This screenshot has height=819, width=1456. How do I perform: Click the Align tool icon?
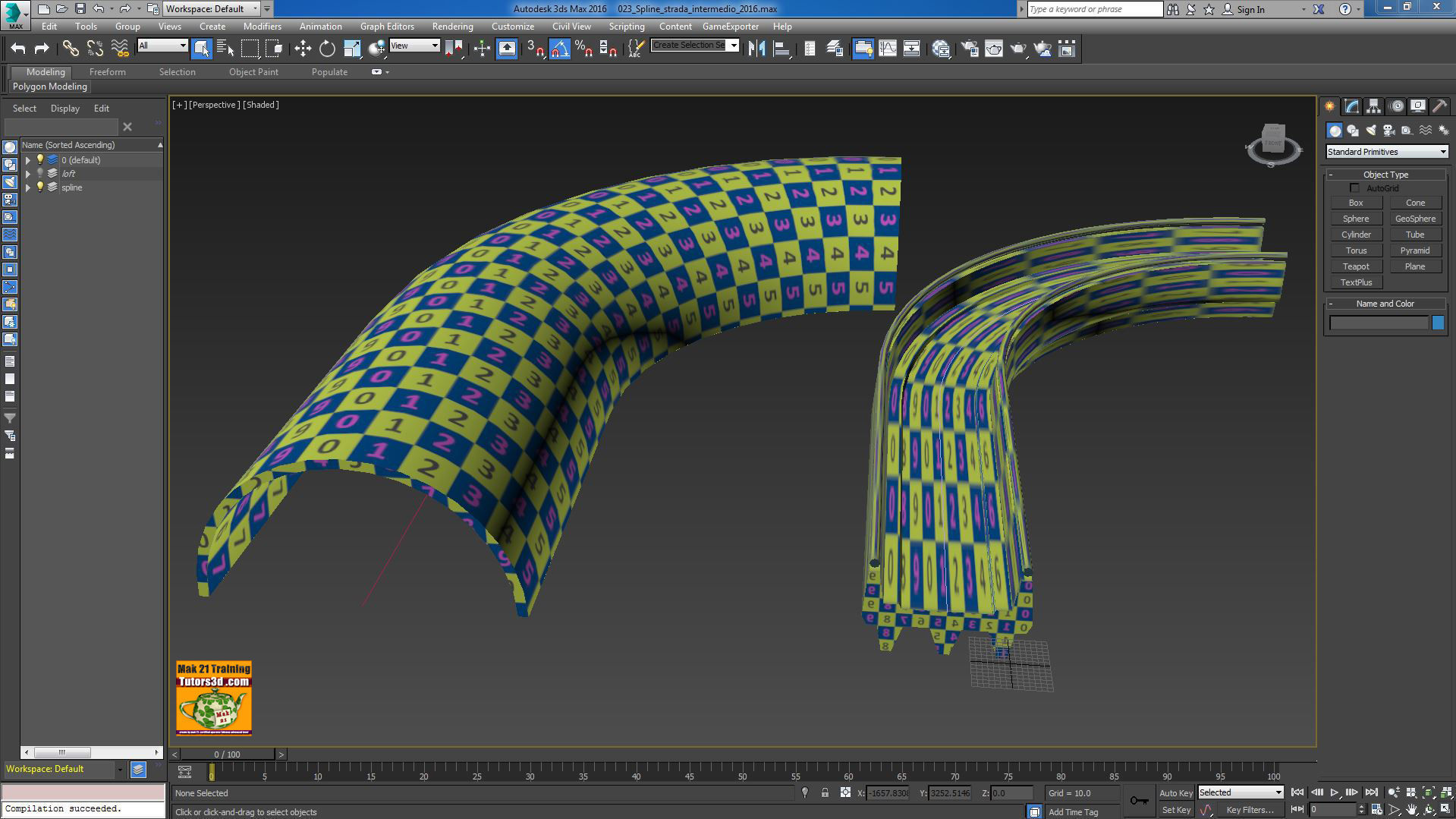point(781,49)
